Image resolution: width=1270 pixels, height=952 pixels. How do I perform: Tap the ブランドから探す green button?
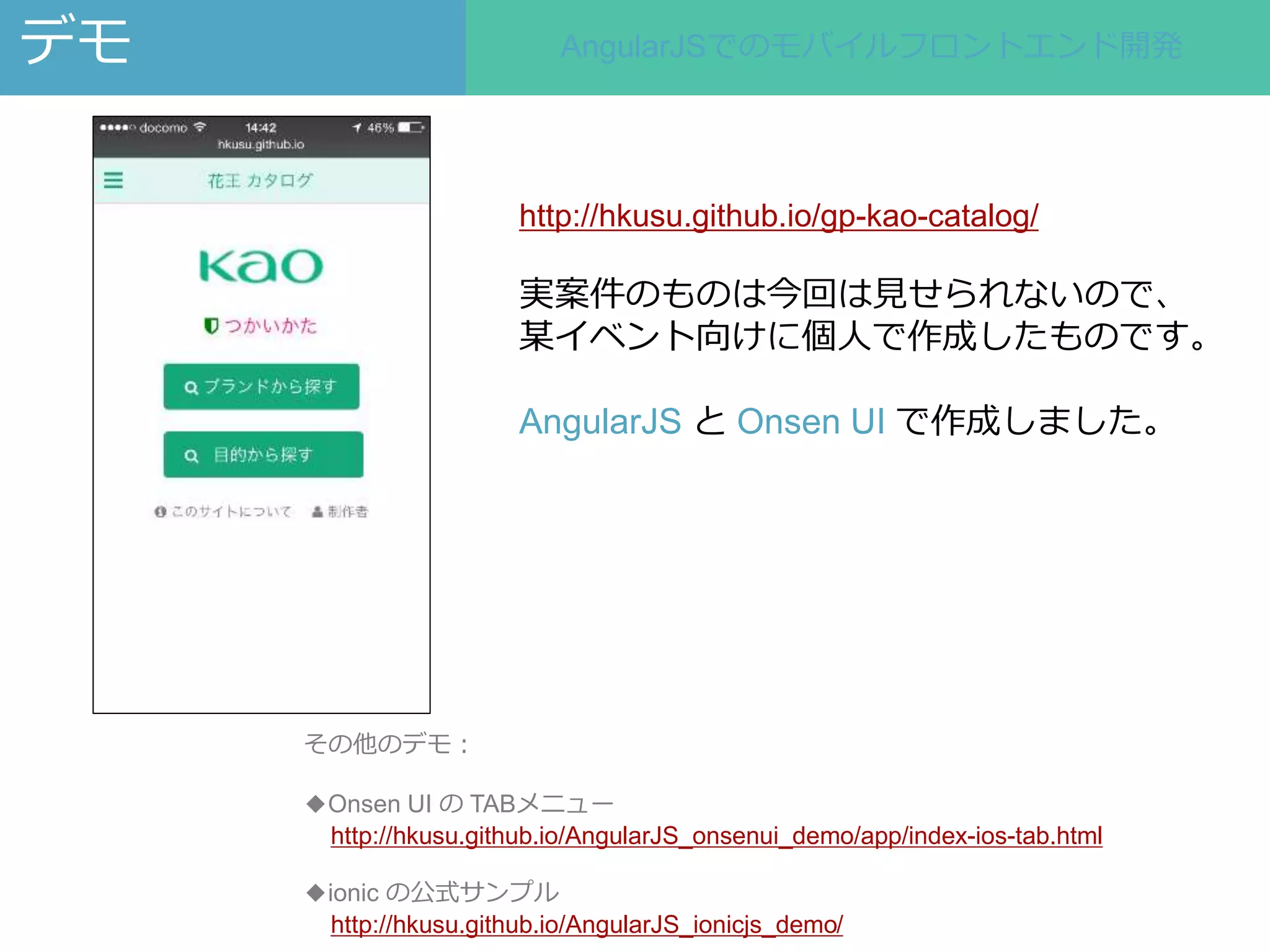262,387
